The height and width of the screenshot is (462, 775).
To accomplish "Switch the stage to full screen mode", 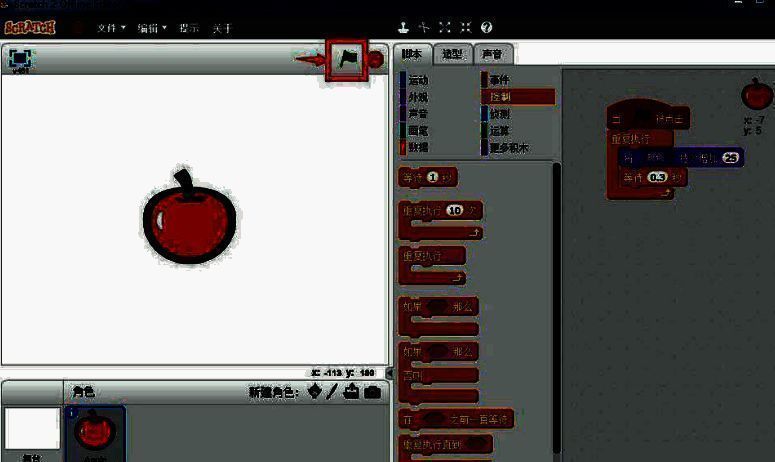I will 20,59.
